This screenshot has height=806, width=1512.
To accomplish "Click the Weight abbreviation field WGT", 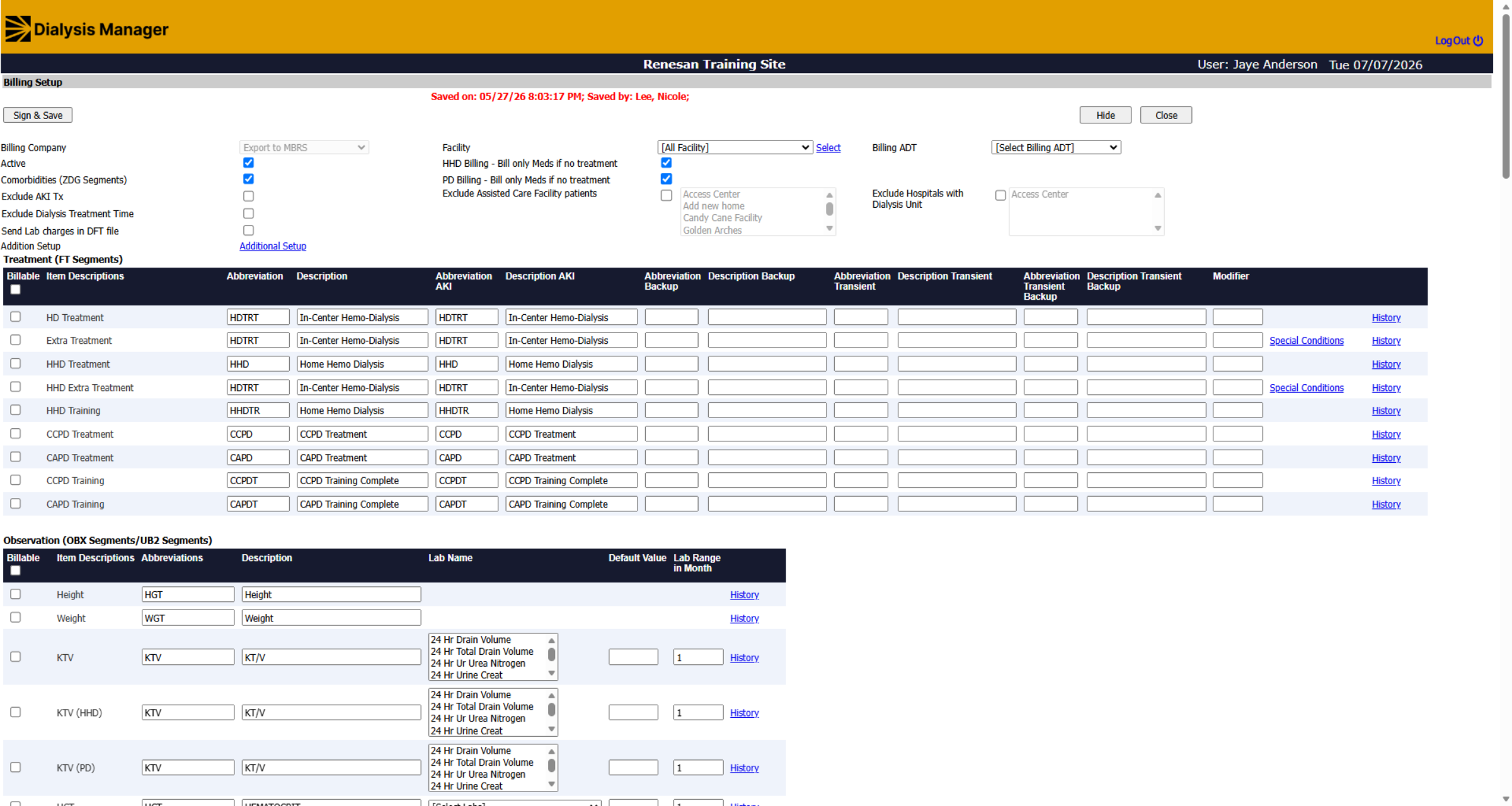I will point(188,618).
